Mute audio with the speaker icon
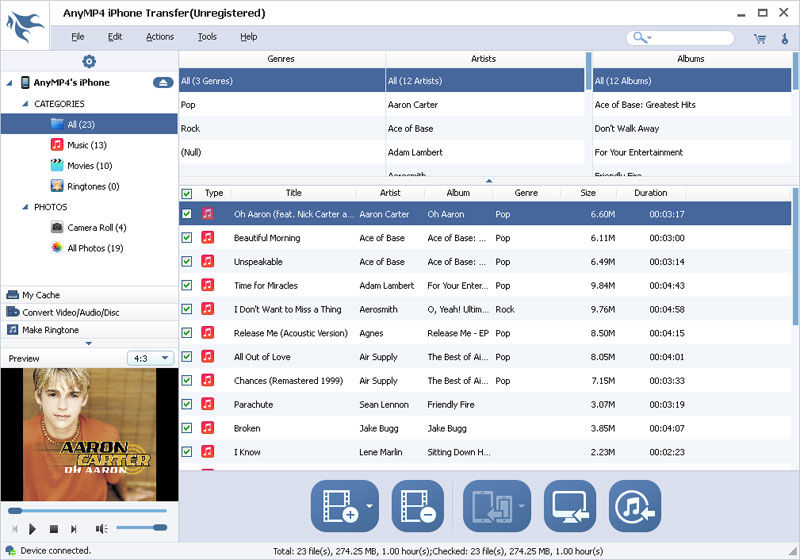Image resolution: width=800 pixels, height=560 pixels. [x=101, y=529]
